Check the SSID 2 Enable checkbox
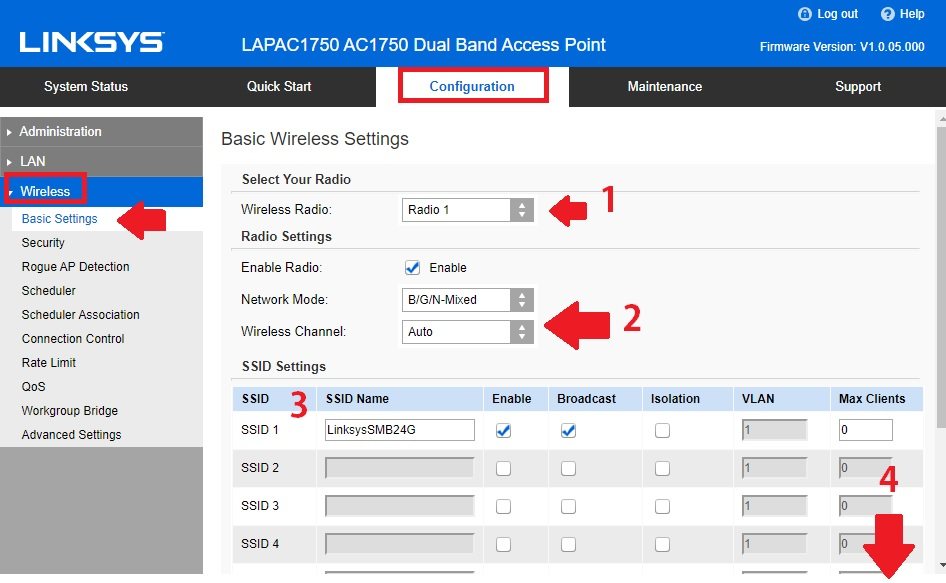This screenshot has width=946, height=583. click(x=504, y=468)
